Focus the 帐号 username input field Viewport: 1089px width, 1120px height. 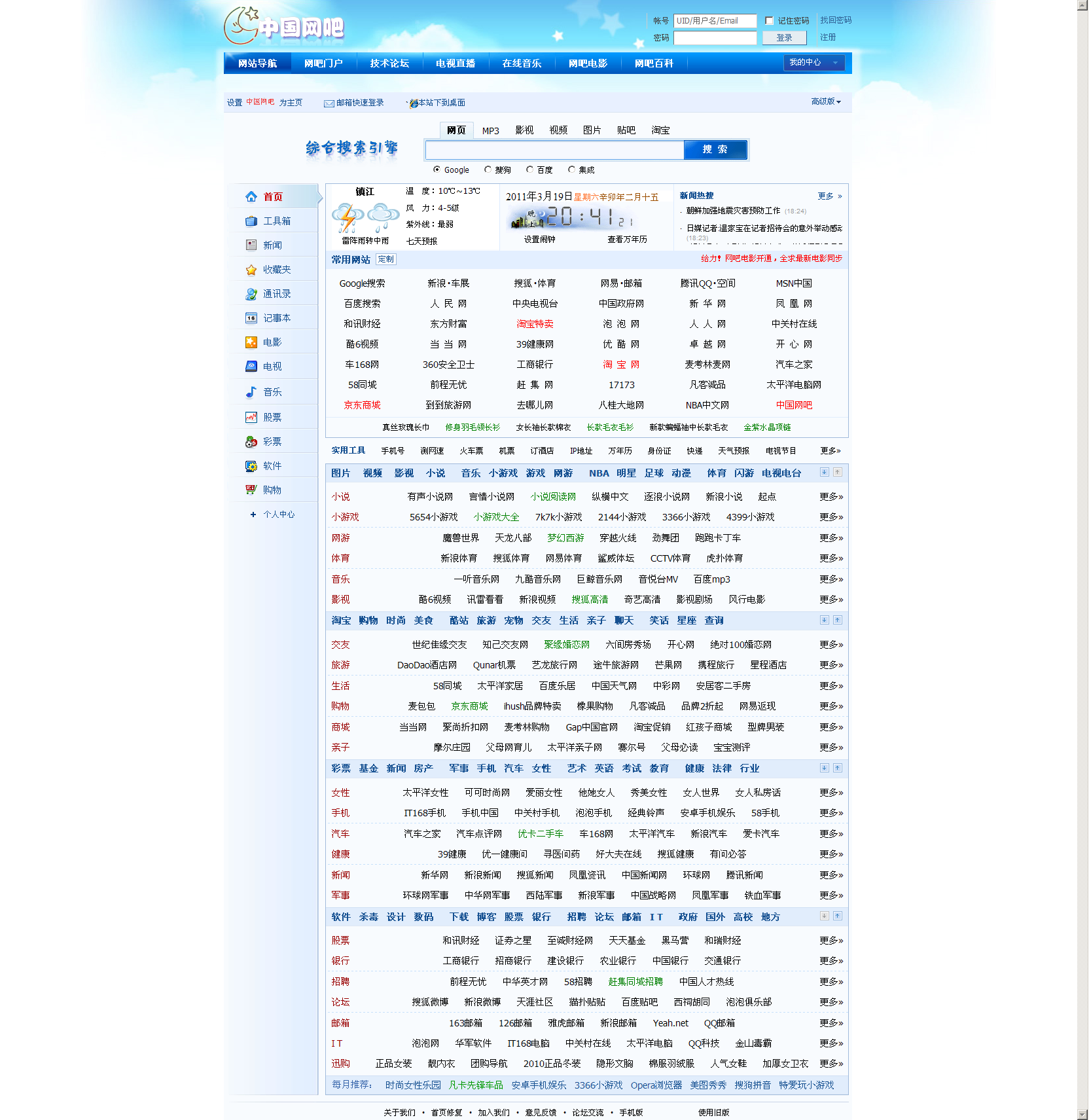click(x=715, y=21)
